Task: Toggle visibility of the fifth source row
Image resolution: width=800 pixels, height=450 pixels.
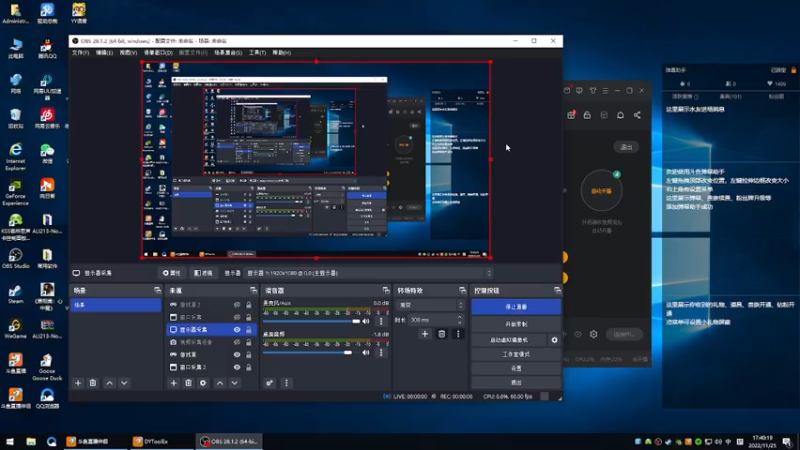Action: 237,355
